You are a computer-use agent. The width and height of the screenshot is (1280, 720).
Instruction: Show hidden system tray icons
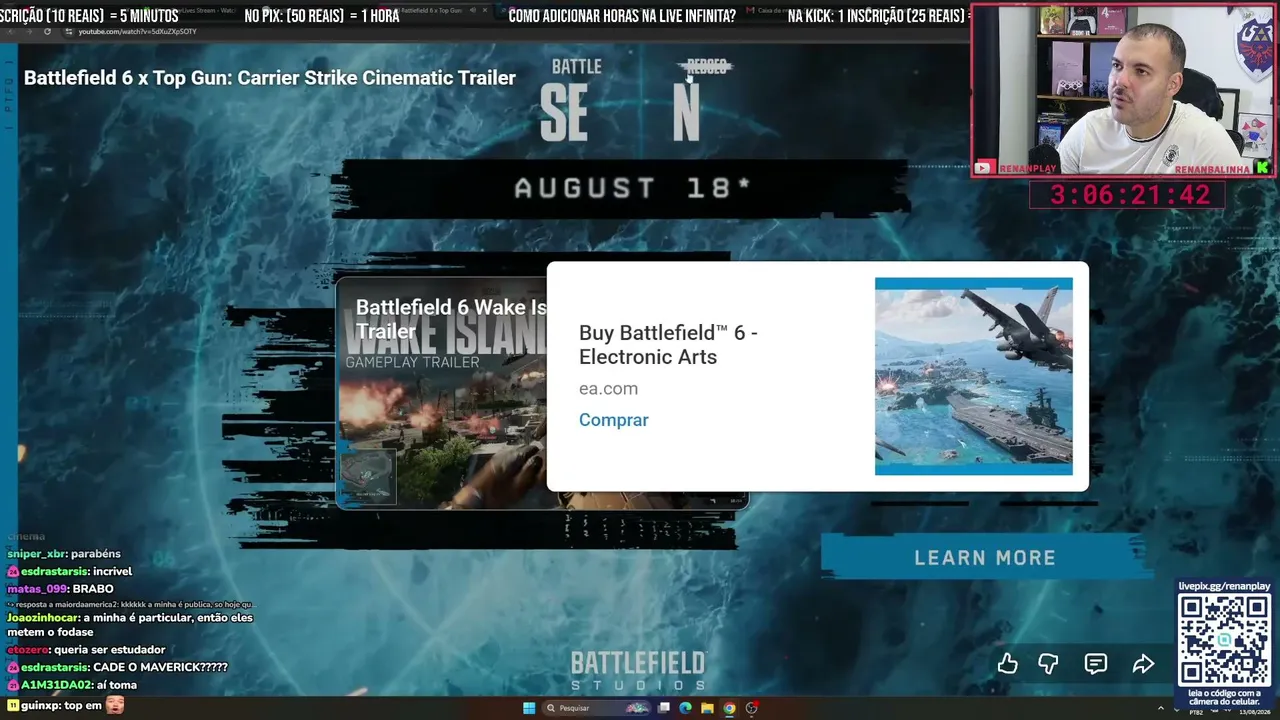click(1161, 708)
